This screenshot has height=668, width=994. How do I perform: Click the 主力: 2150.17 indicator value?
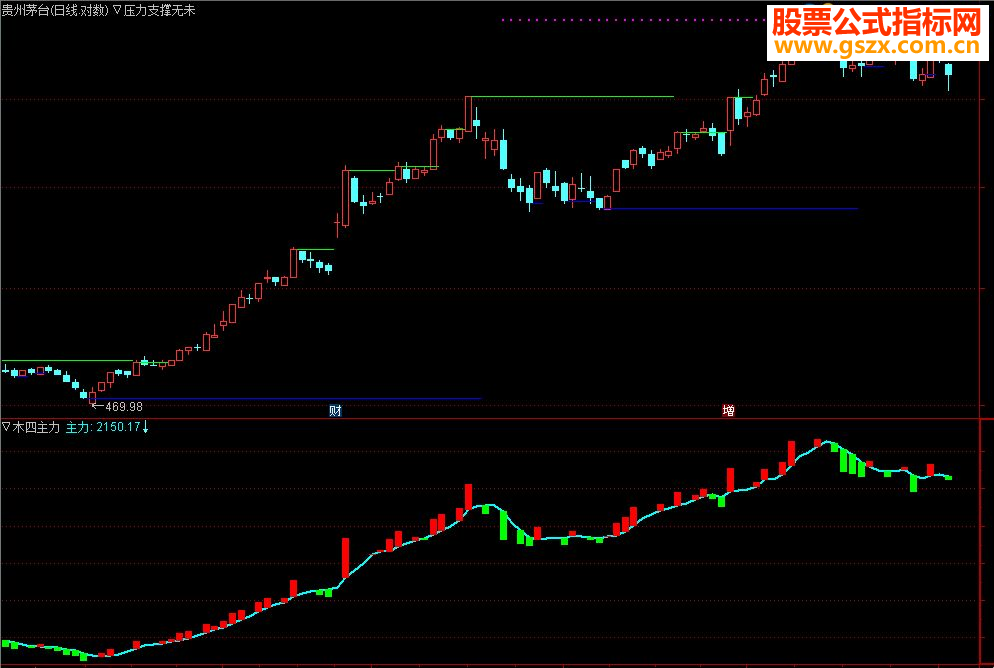click(103, 427)
